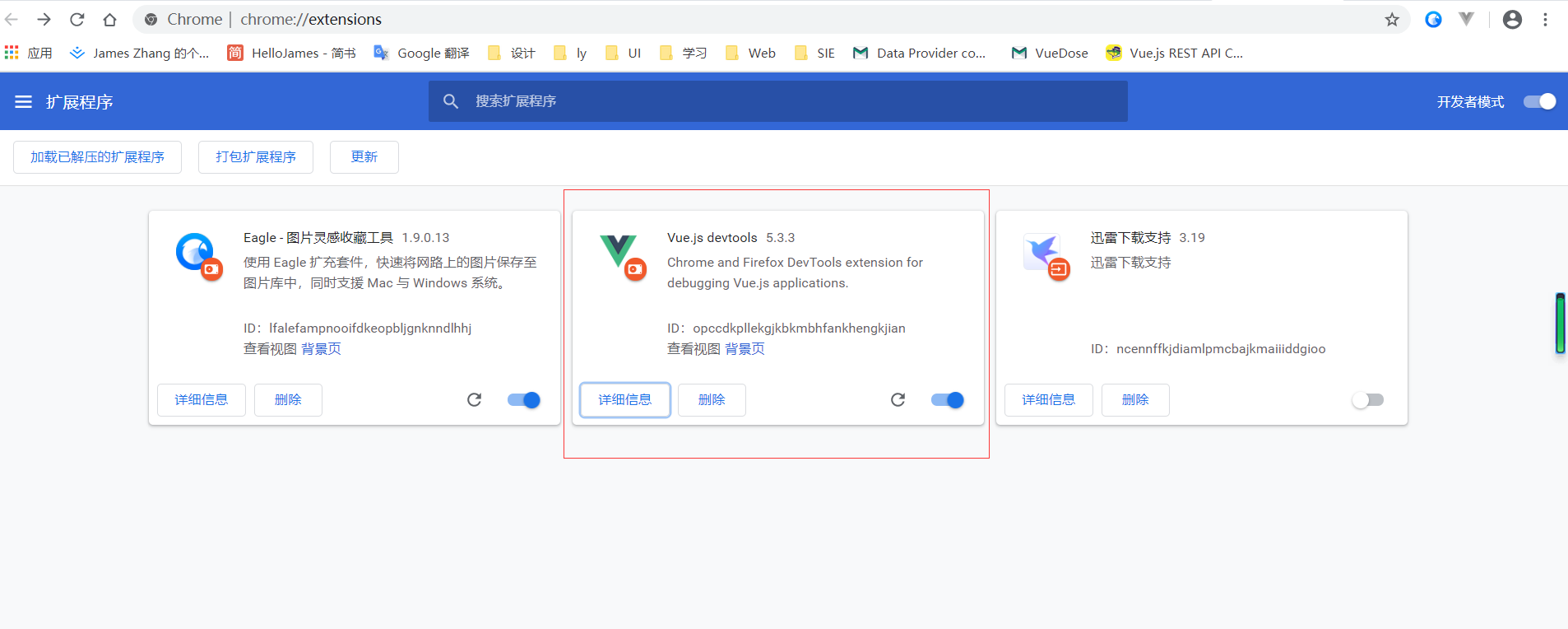Click the 更新 button
Screen dimensions: 1568x629
coord(364,157)
